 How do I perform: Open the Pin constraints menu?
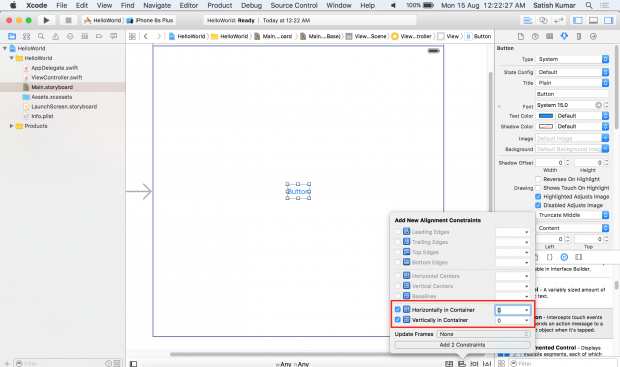coord(474,364)
